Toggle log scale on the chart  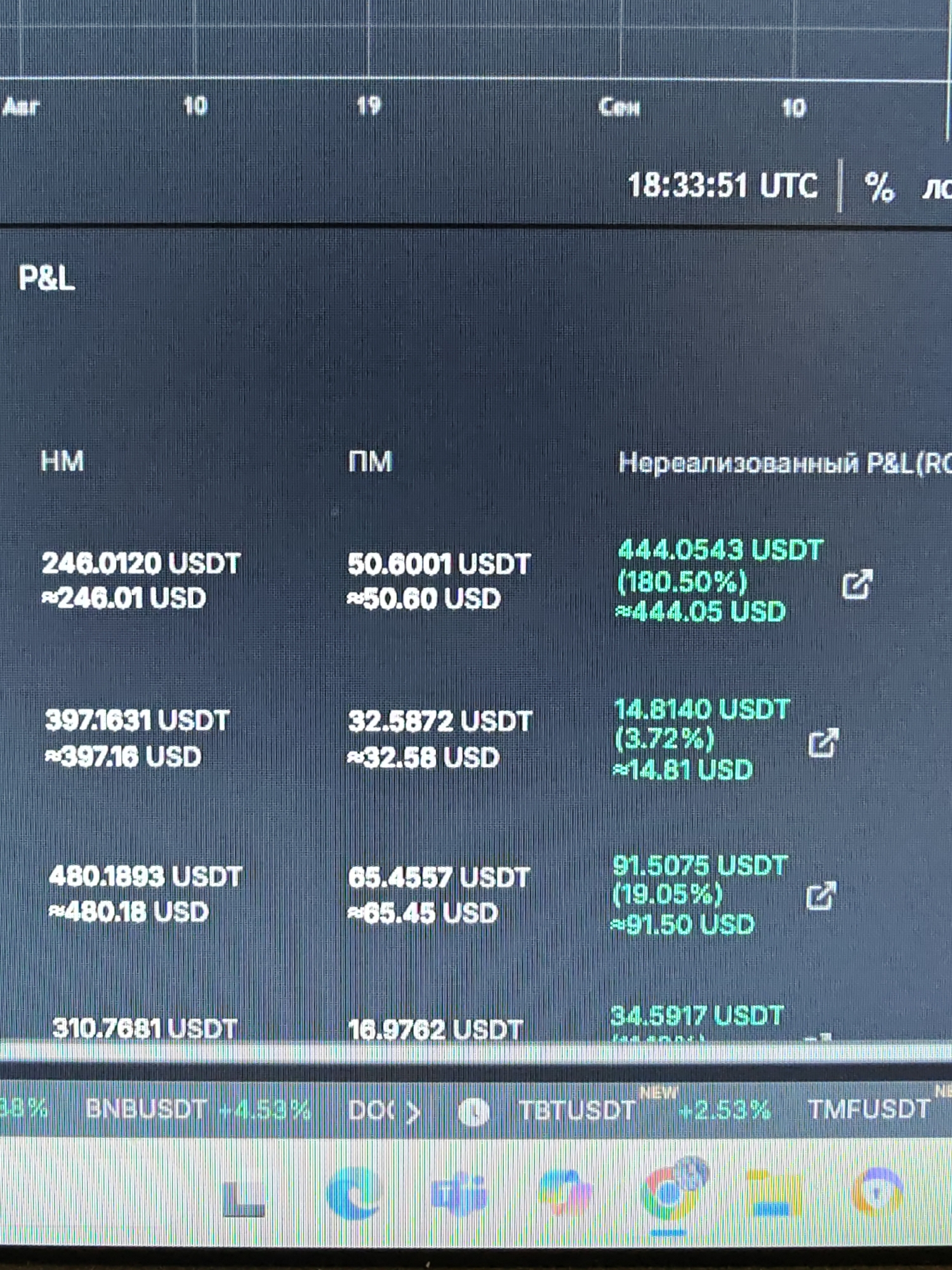[x=937, y=189]
